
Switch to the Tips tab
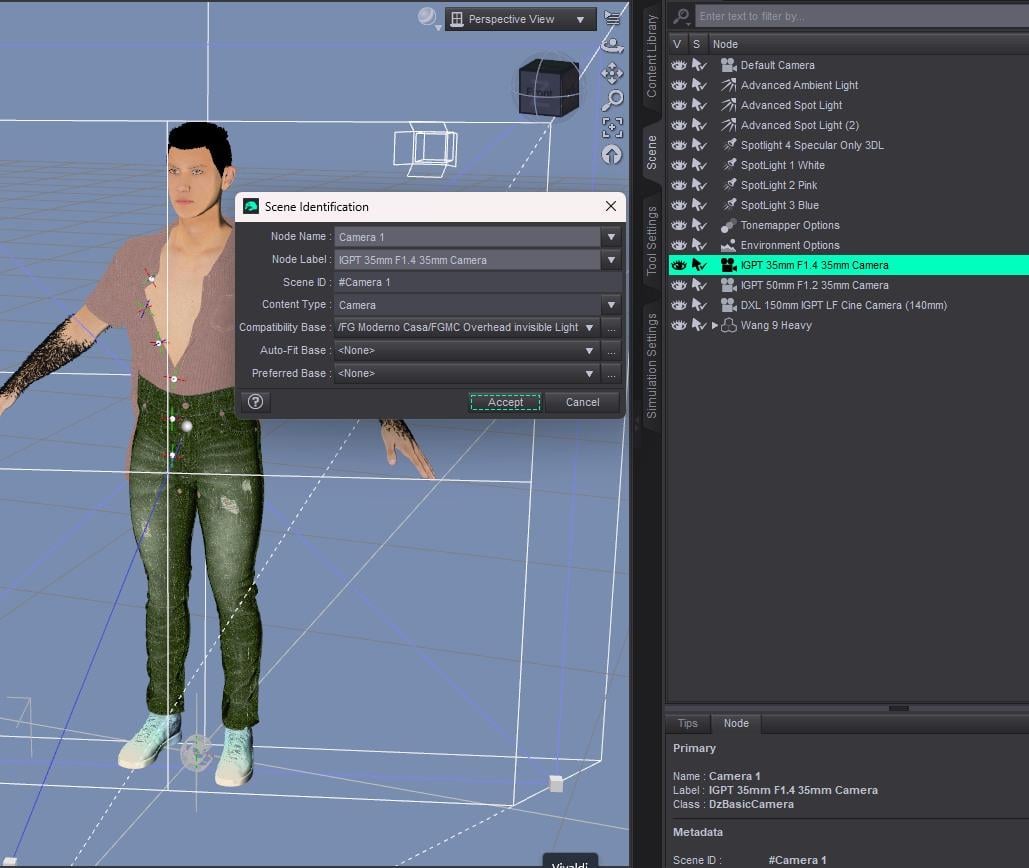tap(688, 723)
